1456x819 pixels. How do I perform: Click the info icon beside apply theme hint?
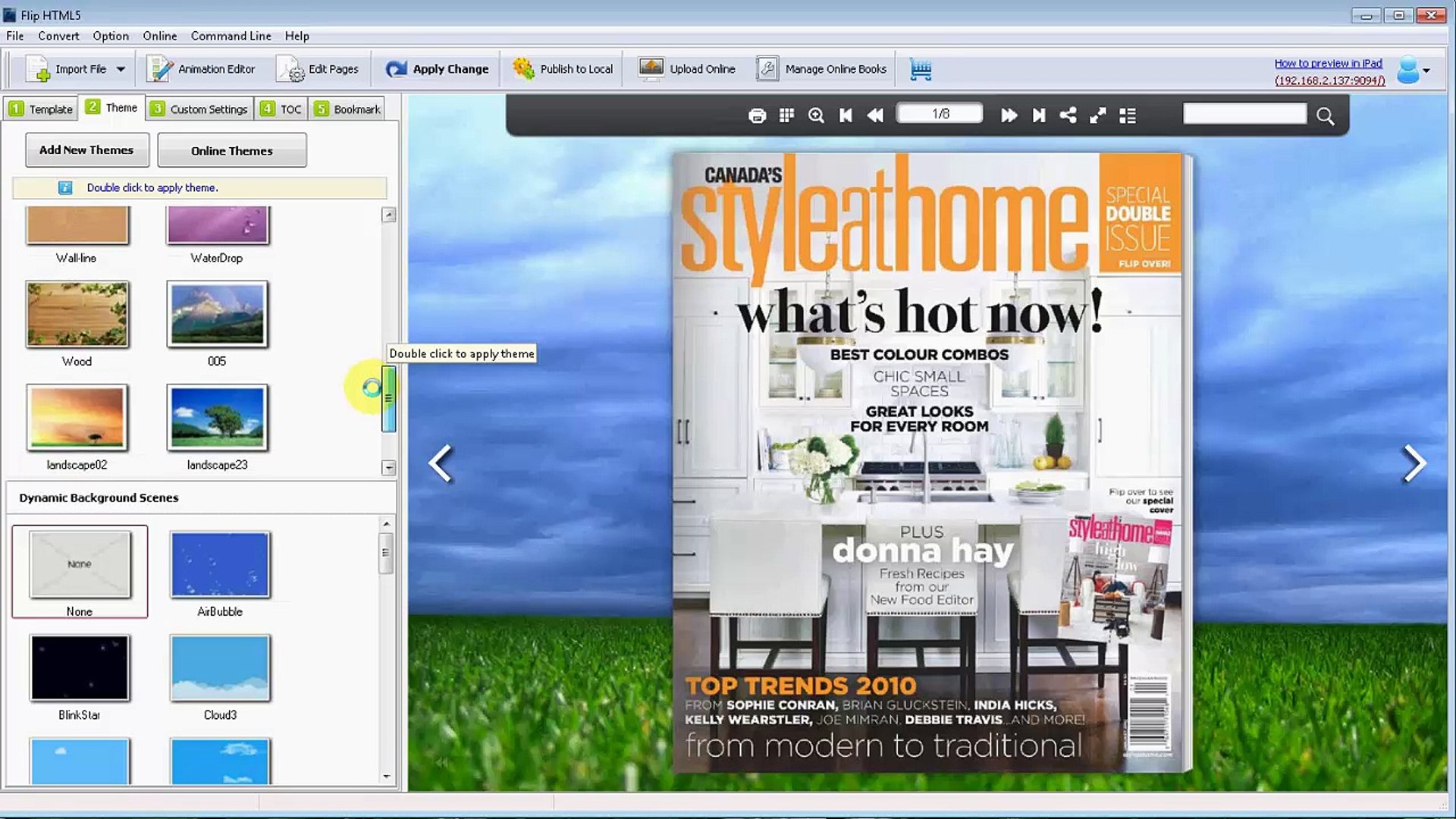point(65,187)
